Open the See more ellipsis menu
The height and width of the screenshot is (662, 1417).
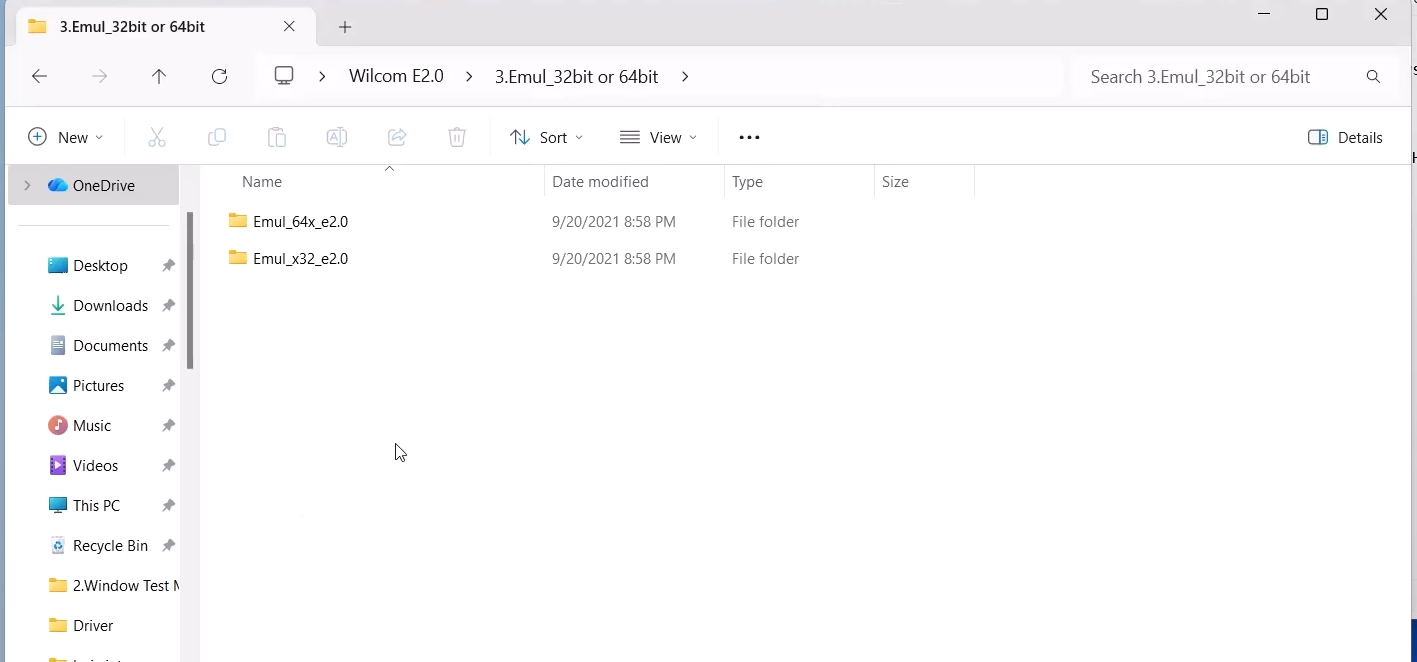pyautogui.click(x=749, y=137)
